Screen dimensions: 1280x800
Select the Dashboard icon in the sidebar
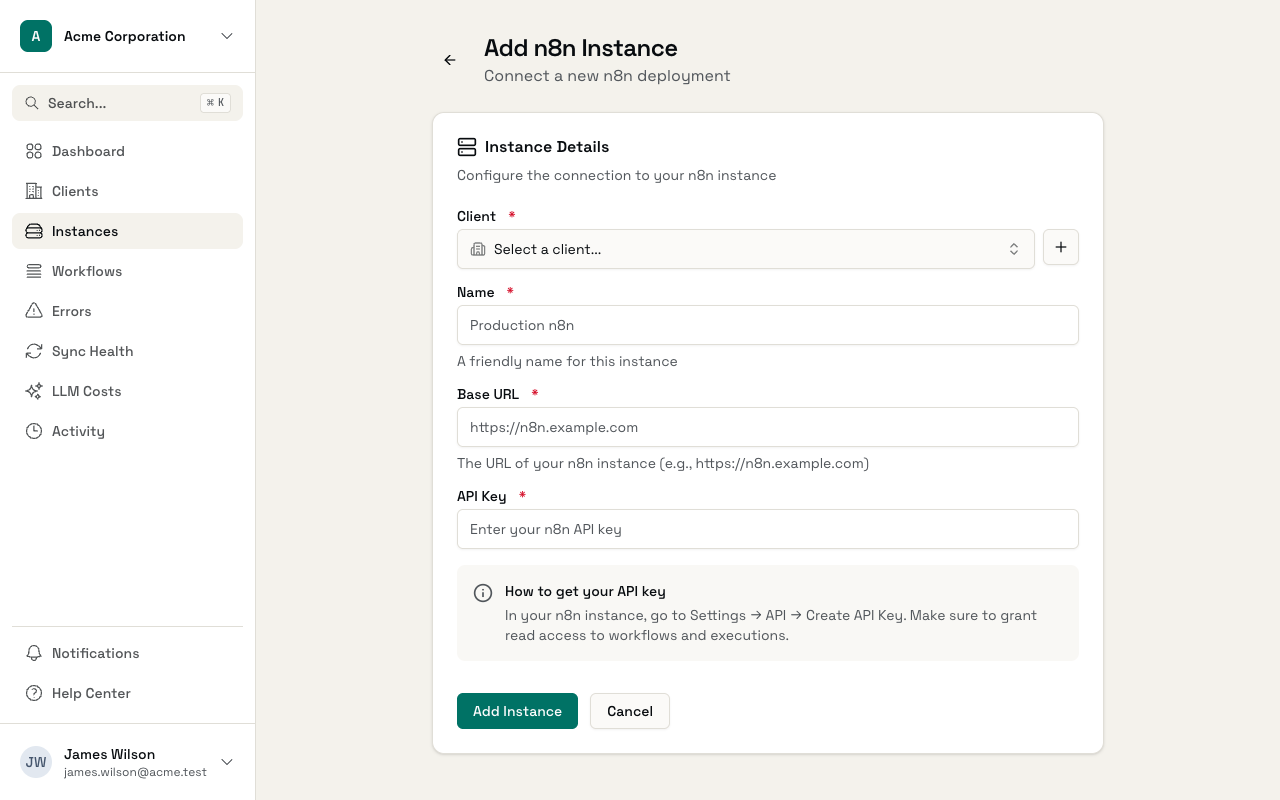33,151
